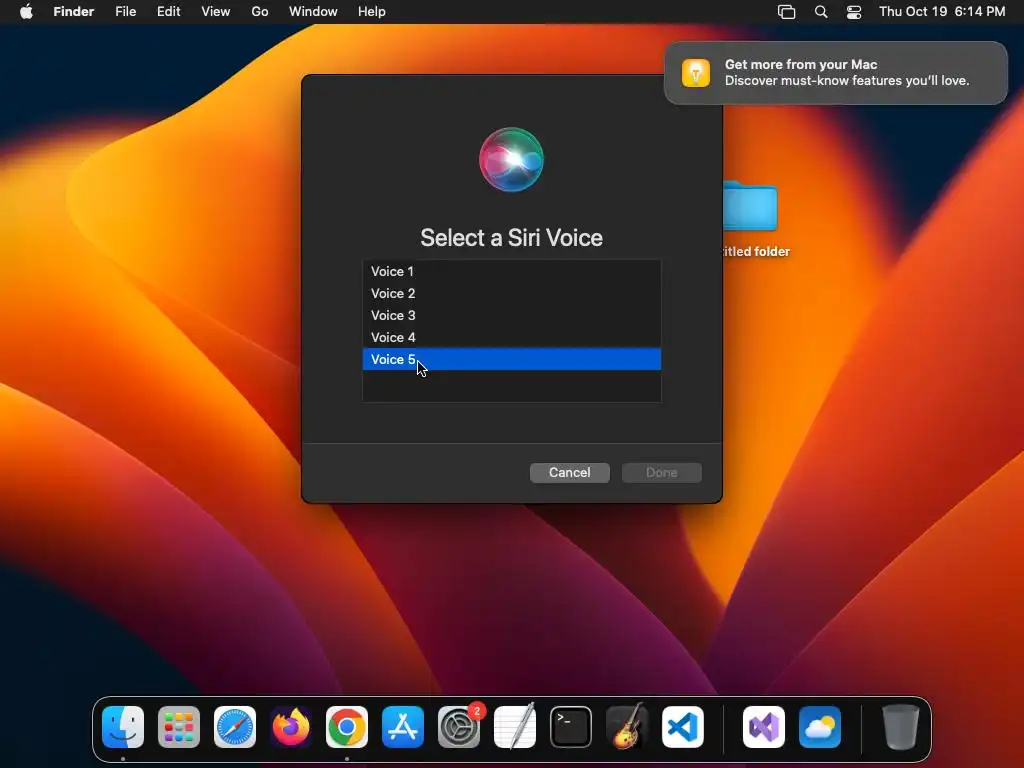Open the Trash in the Dock

coord(901,727)
